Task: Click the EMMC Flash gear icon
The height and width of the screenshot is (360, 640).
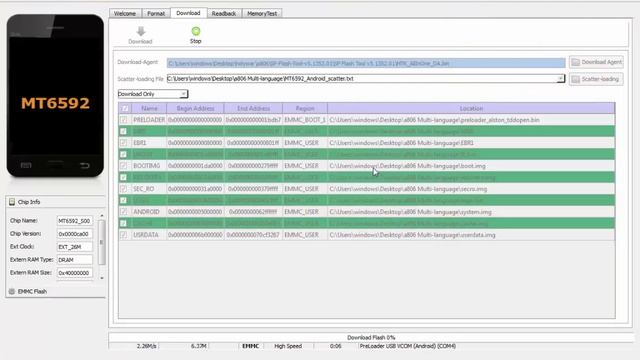Action: [x=12, y=291]
